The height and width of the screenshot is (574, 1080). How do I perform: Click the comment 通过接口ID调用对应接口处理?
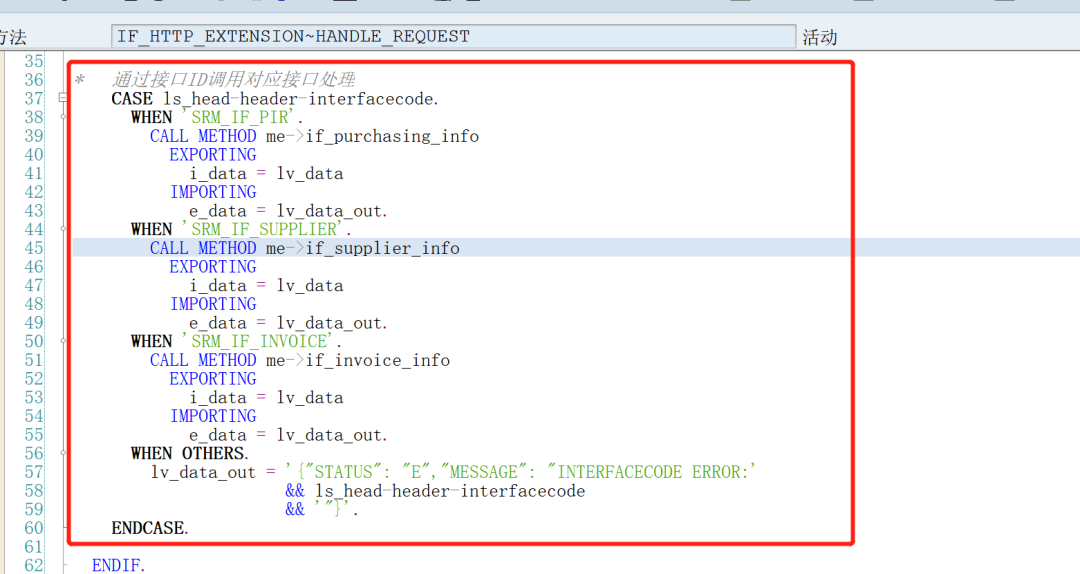coord(233,80)
